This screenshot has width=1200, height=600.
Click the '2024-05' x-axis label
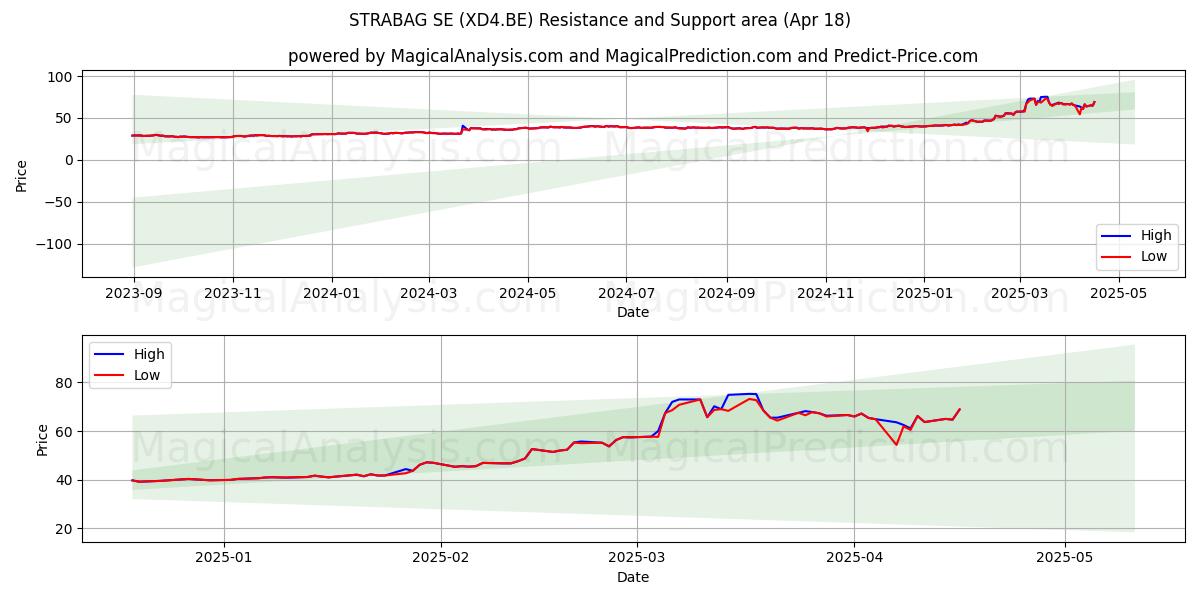(527, 295)
